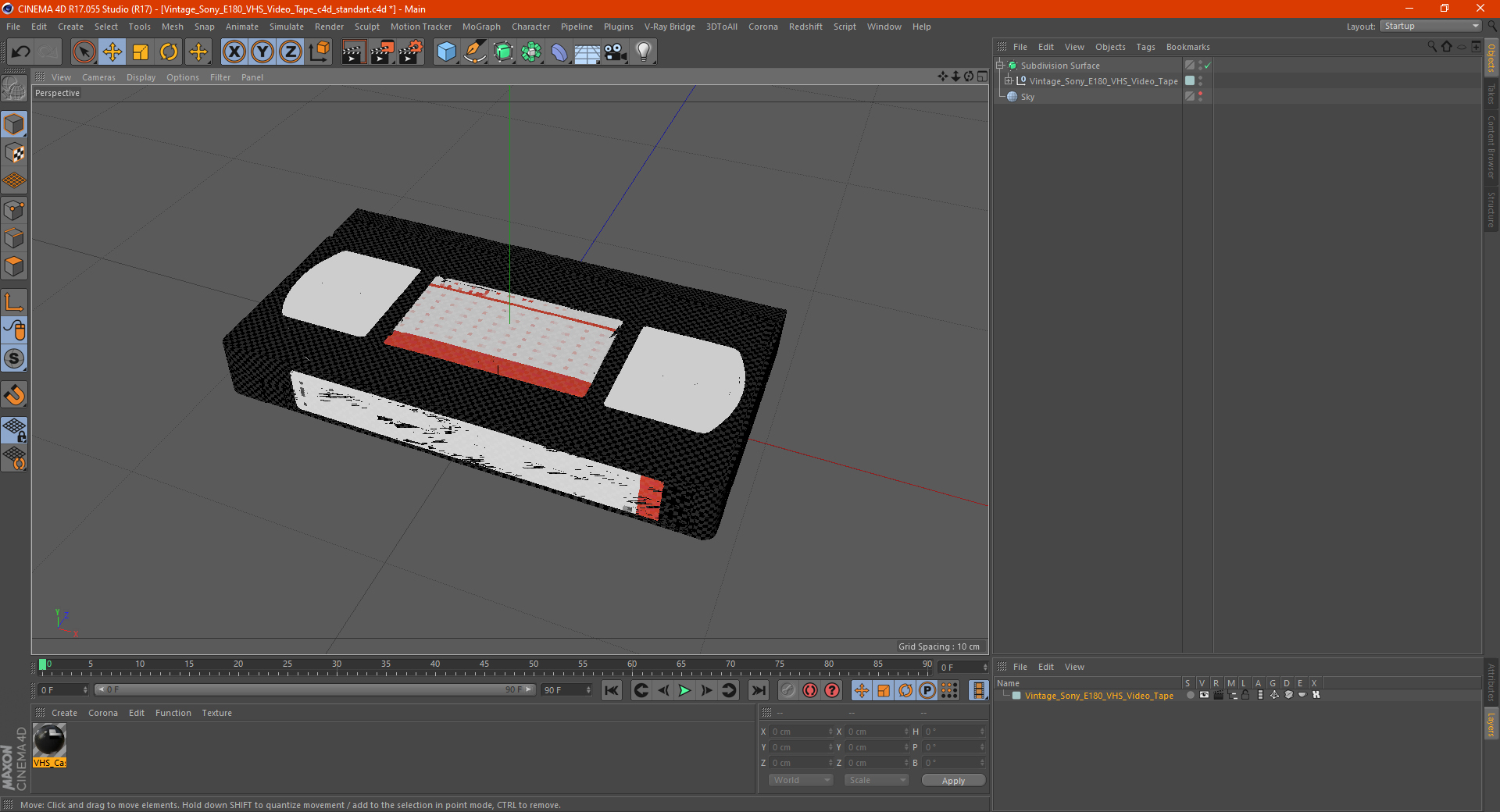Go to start of animation
This screenshot has width=1500, height=812.
tap(612, 690)
